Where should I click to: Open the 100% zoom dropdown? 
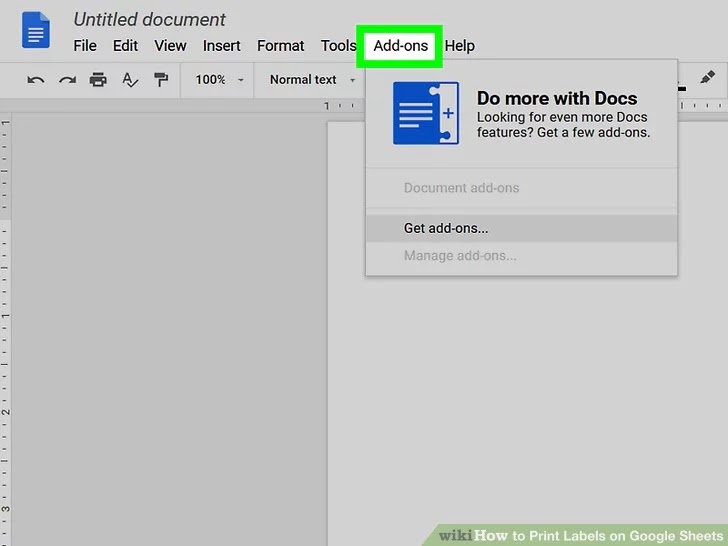[x=219, y=80]
